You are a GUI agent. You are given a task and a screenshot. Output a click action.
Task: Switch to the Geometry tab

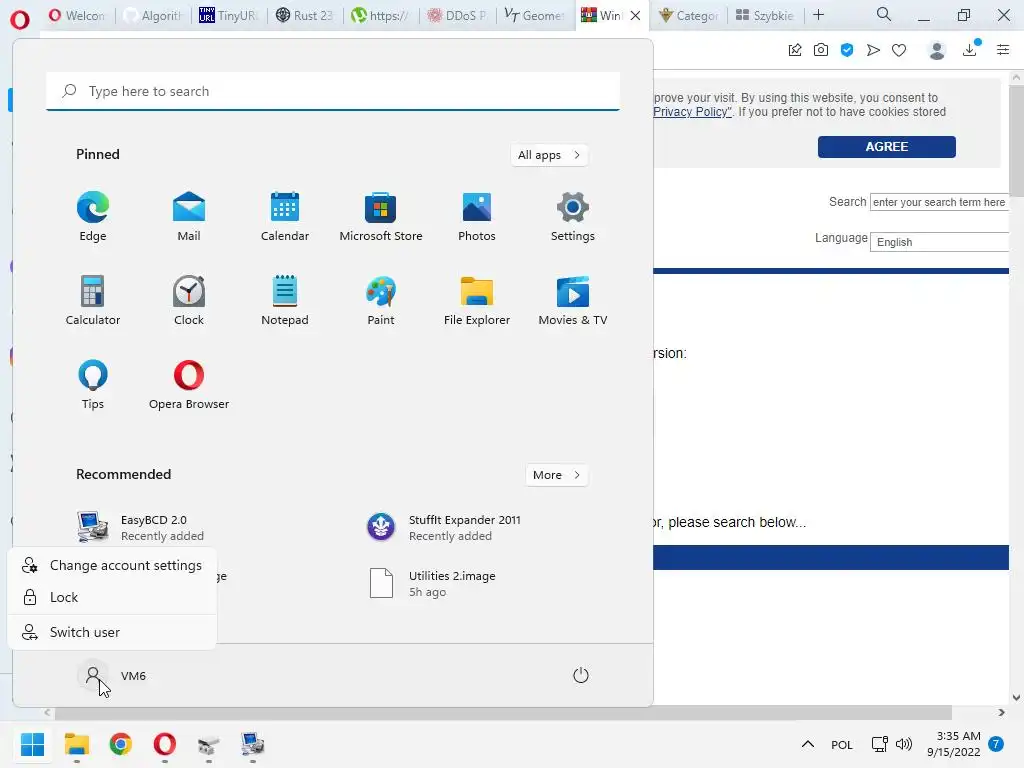(534, 15)
